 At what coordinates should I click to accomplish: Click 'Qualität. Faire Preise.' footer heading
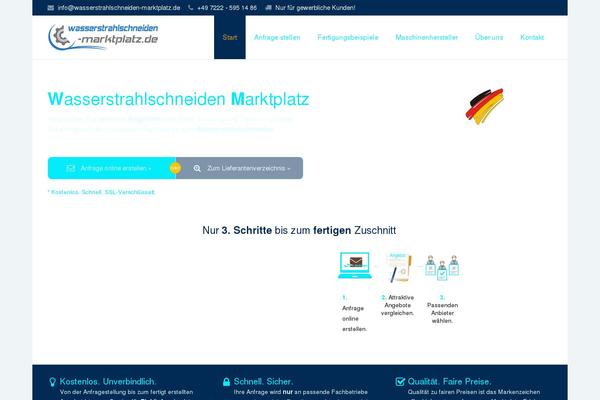(449, 382)
